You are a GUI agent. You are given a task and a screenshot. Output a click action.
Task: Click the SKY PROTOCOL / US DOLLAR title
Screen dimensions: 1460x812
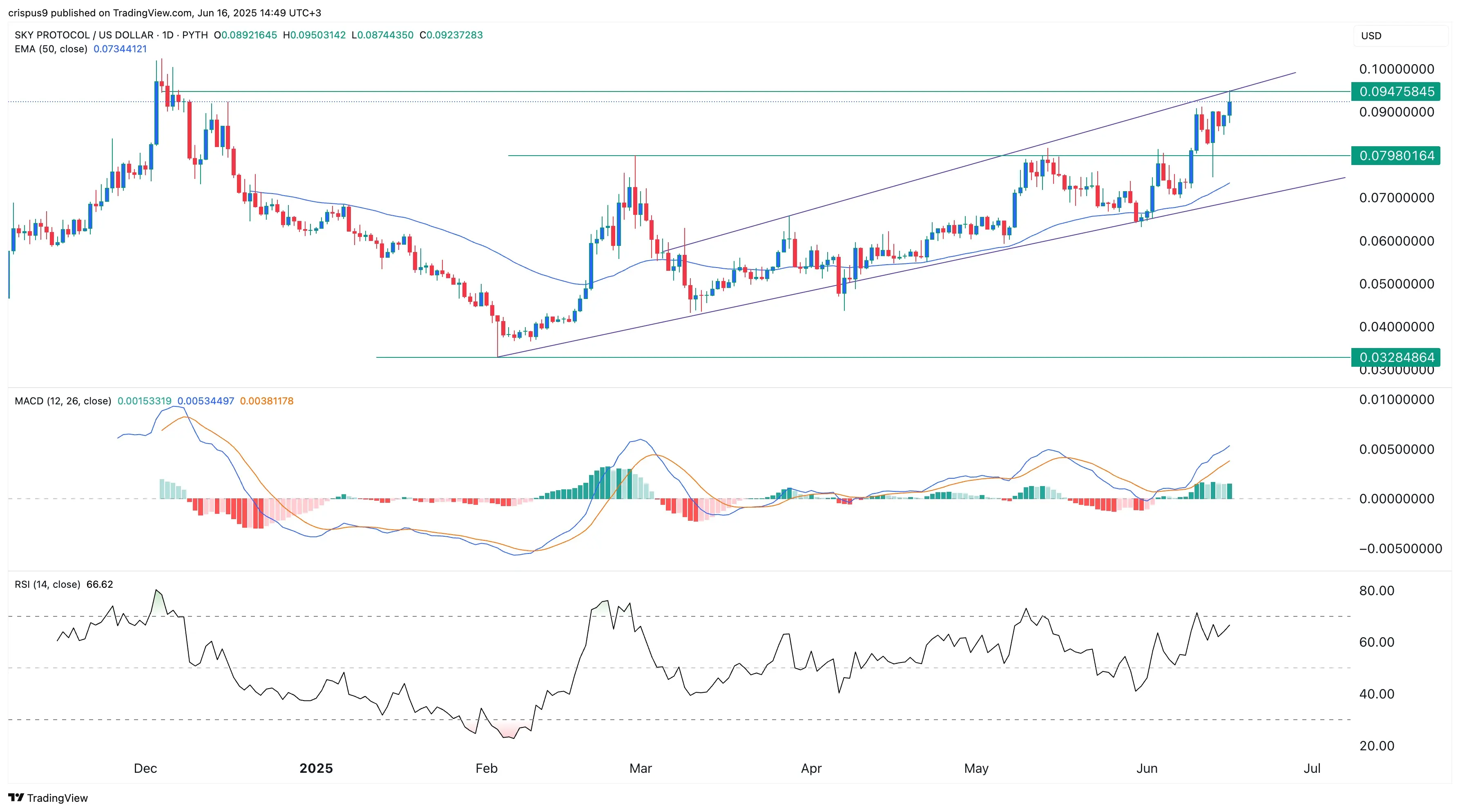click(84, 35)
